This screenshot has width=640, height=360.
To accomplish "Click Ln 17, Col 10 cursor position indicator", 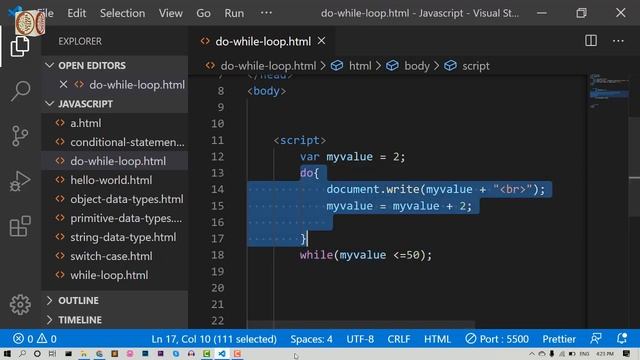I will pos(214,339).
